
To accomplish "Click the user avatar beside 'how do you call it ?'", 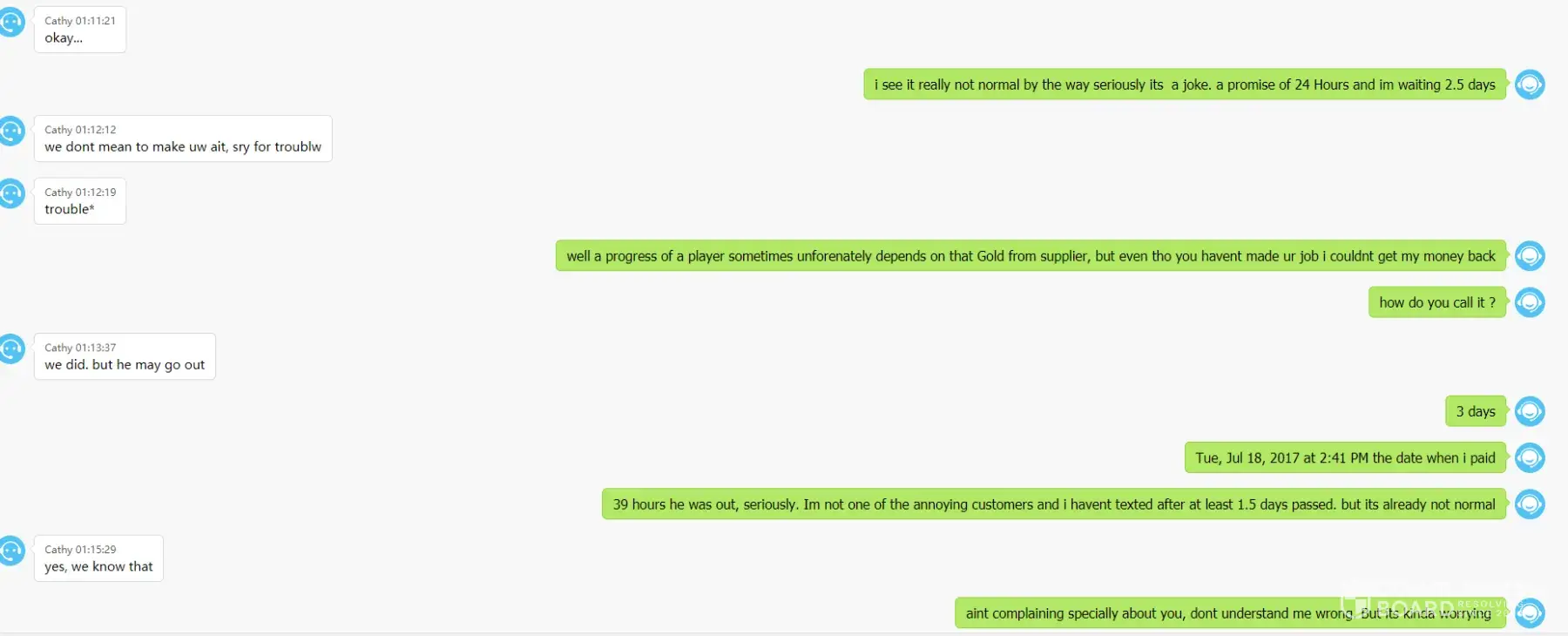I will tap(1530, 302).
